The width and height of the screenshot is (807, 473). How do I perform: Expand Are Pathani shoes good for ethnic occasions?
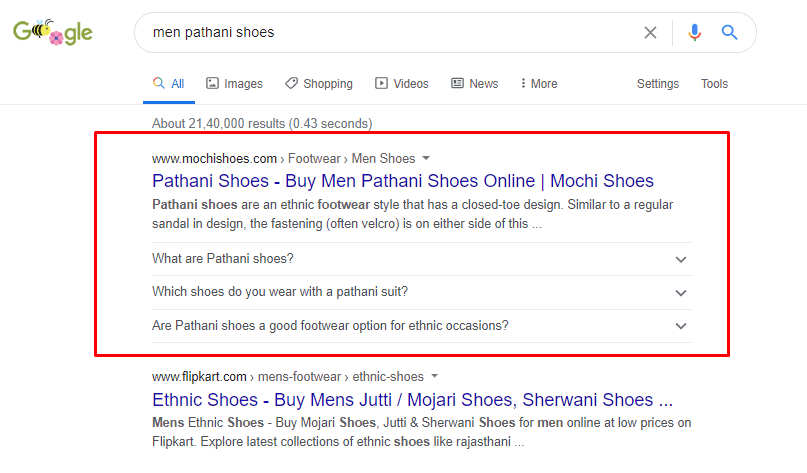point(422,326)
